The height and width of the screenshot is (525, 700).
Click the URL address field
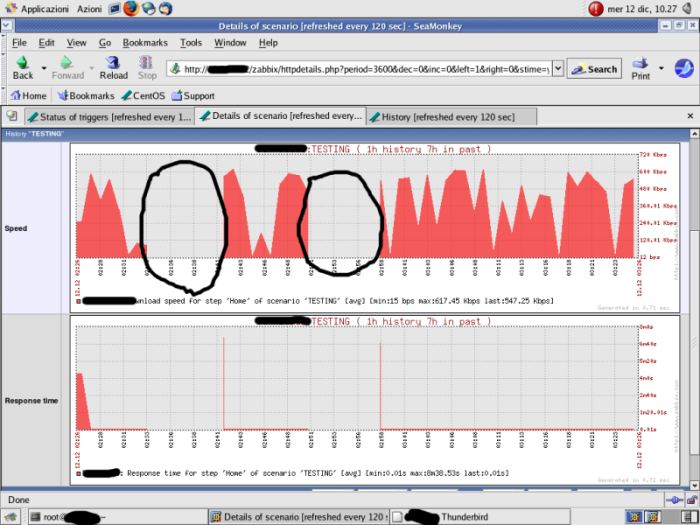359,69
